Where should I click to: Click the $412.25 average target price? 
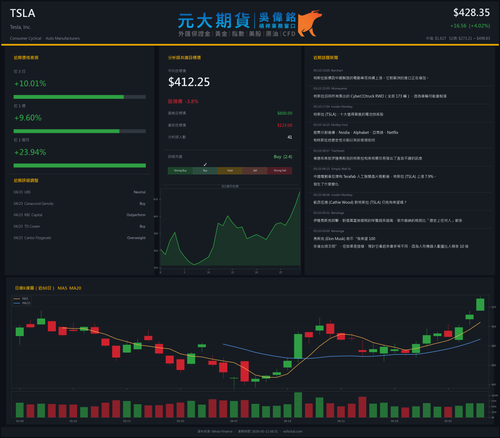(x=189, y=82)
